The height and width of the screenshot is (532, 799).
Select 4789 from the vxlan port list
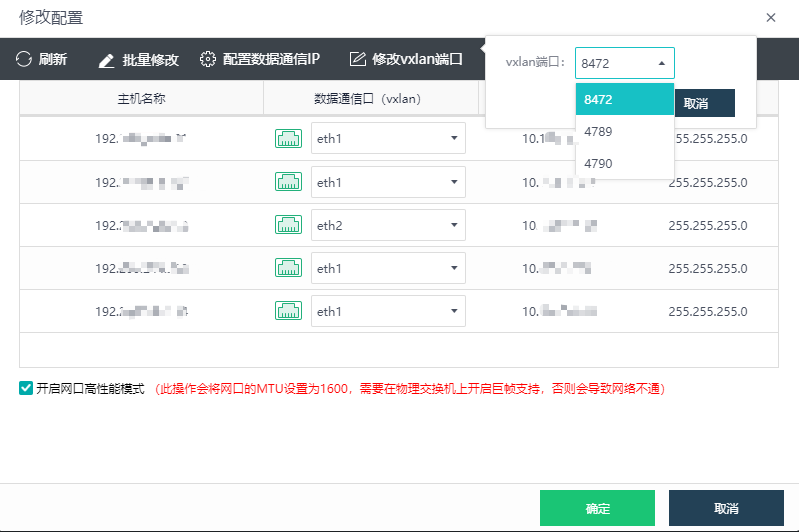tap(599, 131)
